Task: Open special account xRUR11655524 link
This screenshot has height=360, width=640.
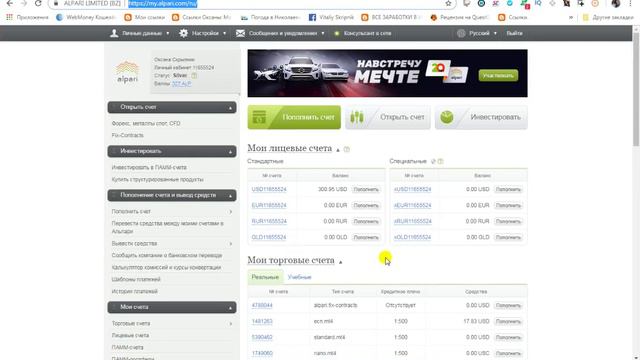Action: click(x=412, y=221)
